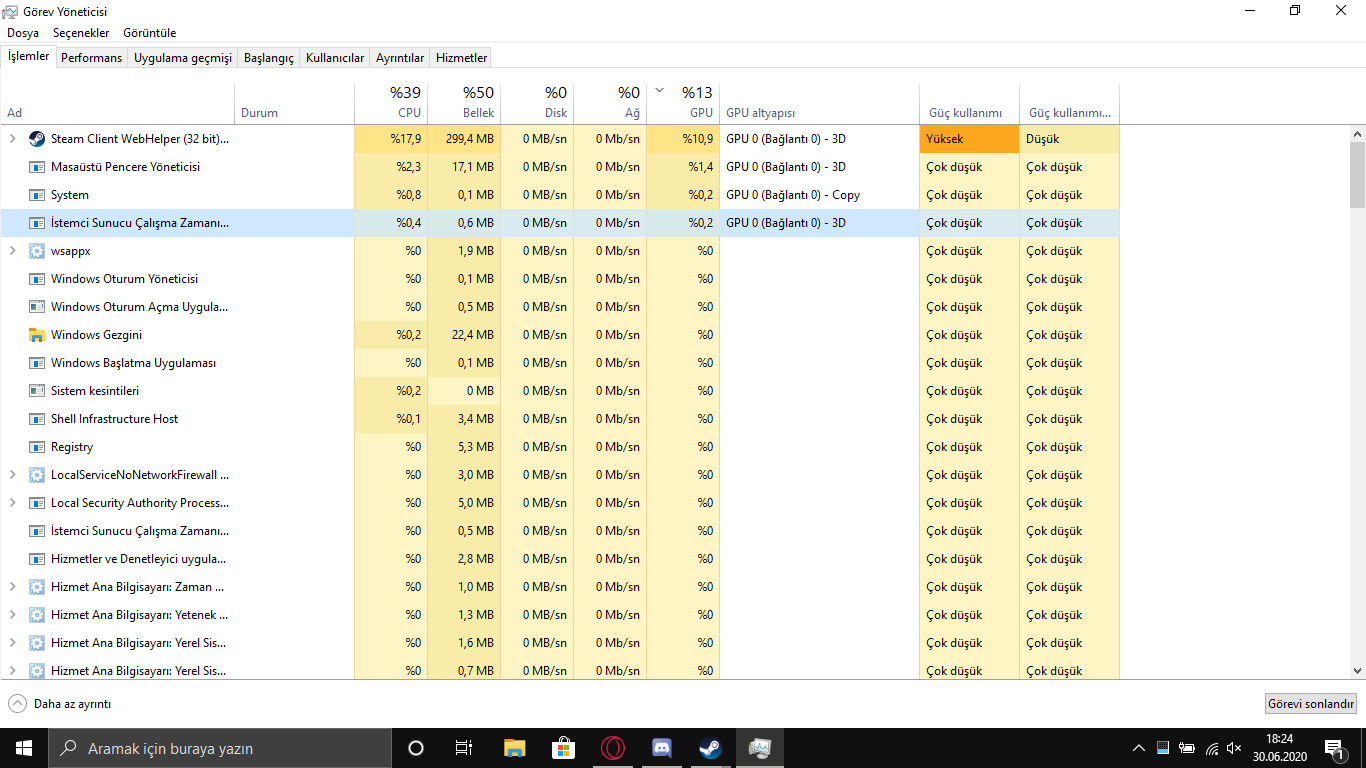Click GPU 0 (Bağlantı 0) - Copy cell
Image resolution: width=1366 pixels, height=768 pixels.
coord(819,195)
